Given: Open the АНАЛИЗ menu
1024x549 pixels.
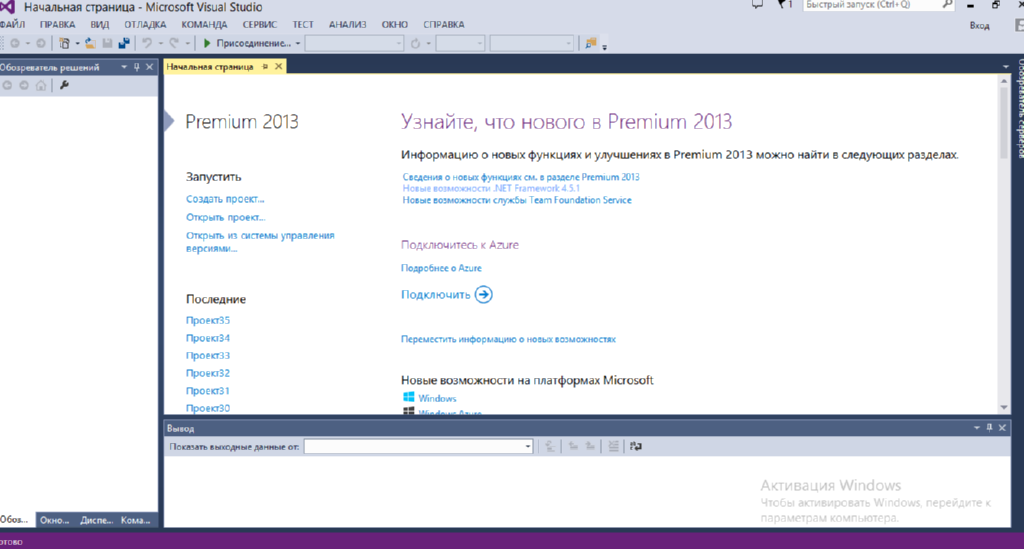Looking at the screenshot, I should click(x=347, y=25).
